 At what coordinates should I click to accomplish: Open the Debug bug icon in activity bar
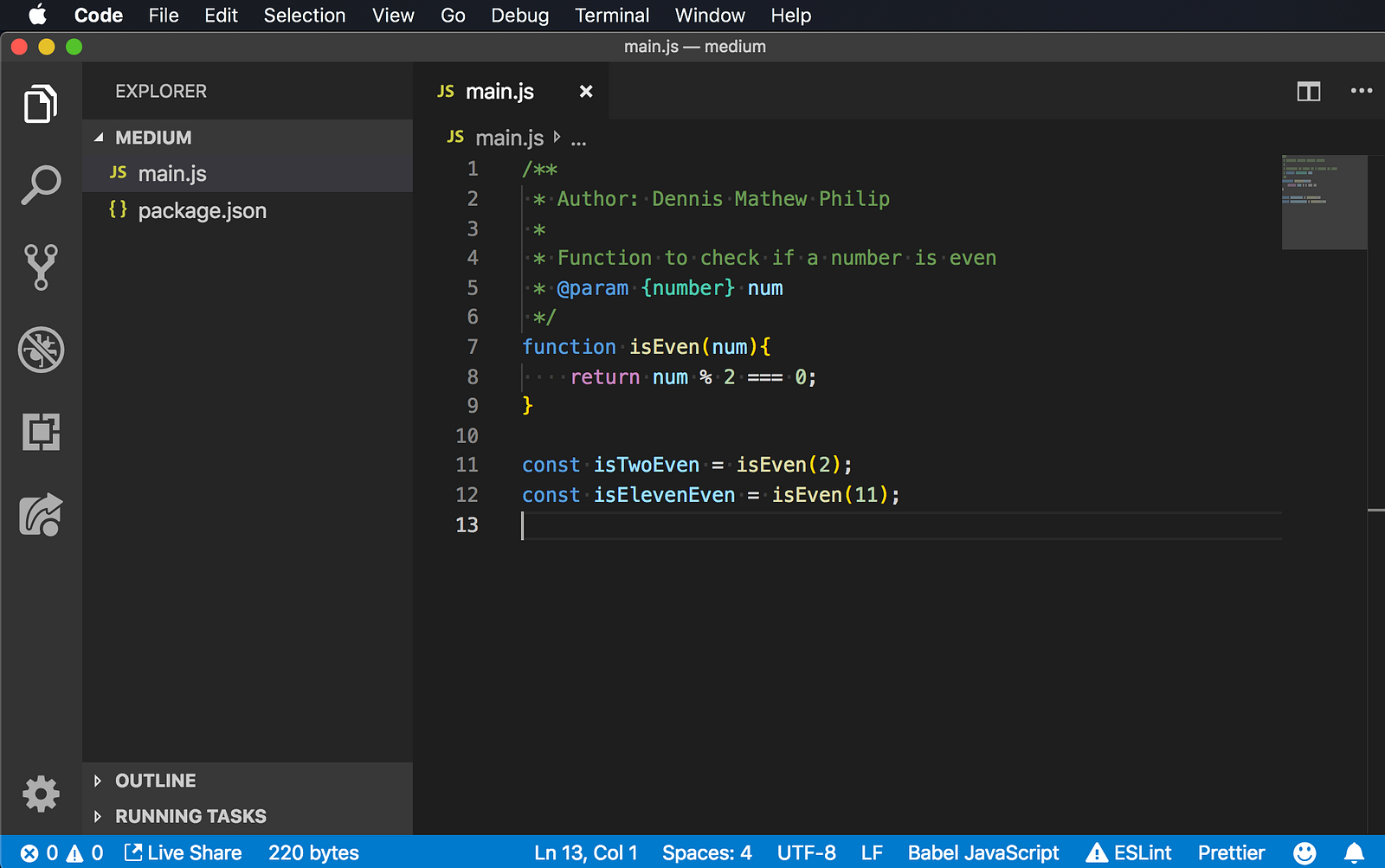click(x=41, y=350)
